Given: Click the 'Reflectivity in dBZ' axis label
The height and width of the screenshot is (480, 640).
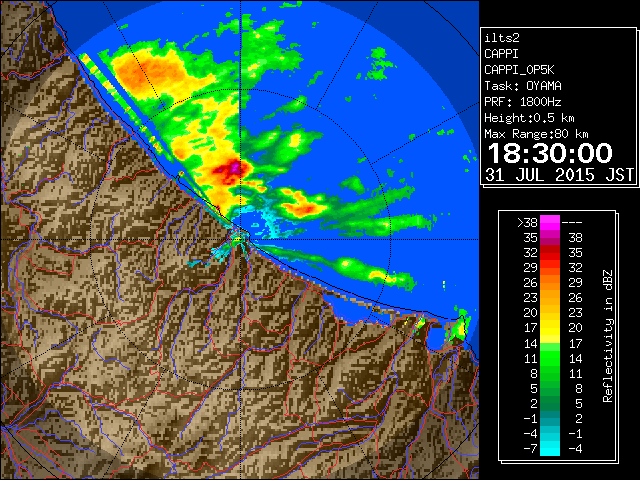Looking at the screenshot, I should click(607, 336).
